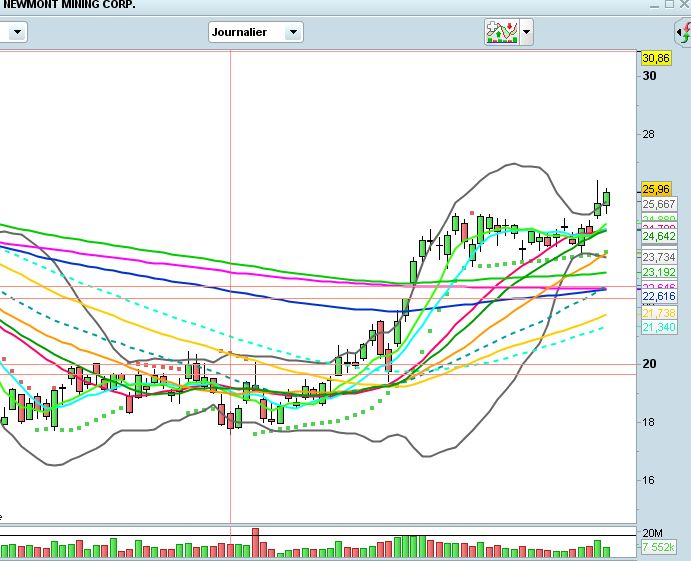This screenshot has height=561, width=691.
Task: Click the NEWMONT MINING CORP. window title
Action: pos(69,5)
